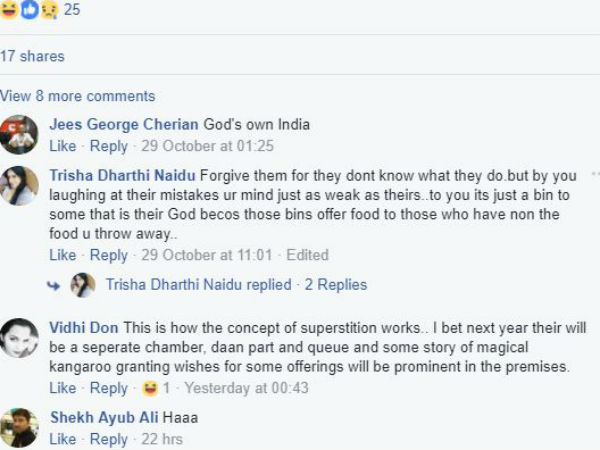
Task: Open Trisha Dharthi Naidu's profile picture
Action: pyautogui.click(x=19, y=186)
